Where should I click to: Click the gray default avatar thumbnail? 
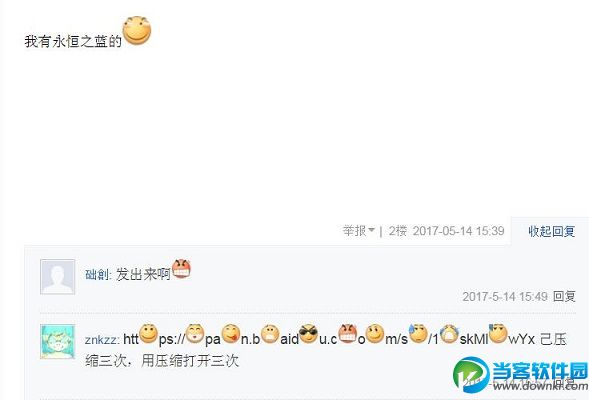57,277
